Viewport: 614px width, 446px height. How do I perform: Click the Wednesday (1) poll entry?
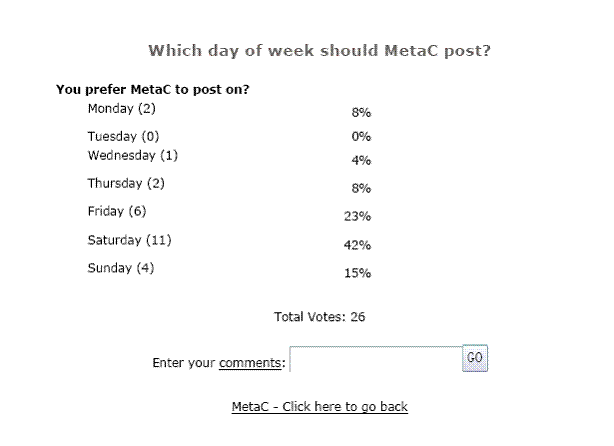(x=133, y=155)
